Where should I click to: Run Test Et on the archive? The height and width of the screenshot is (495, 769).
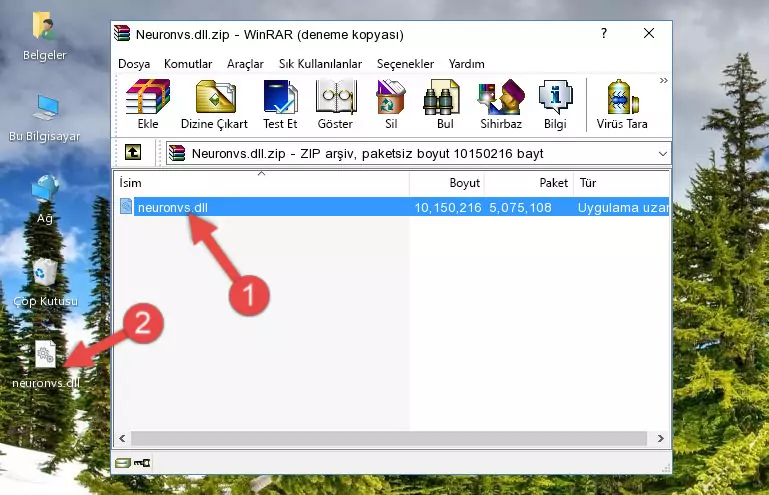click(x=280, y=104)
